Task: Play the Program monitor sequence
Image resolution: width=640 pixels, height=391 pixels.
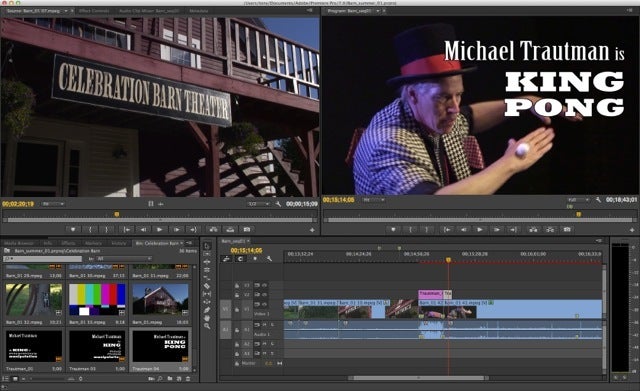Action: click(x=480, y=230)
